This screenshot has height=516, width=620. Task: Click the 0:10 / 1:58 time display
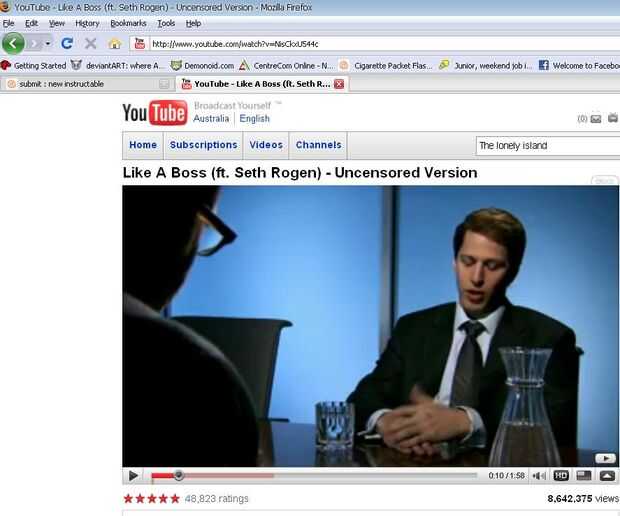507,476
